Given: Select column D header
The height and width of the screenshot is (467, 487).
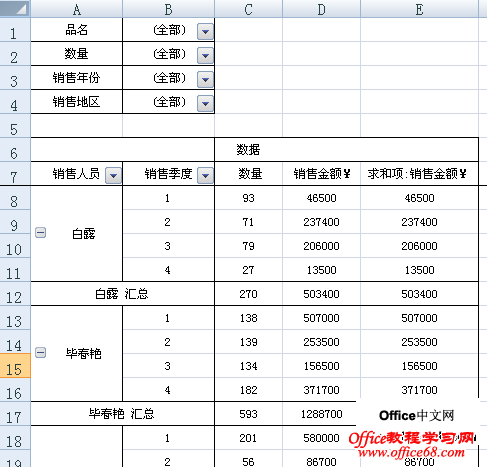Looking at the screenshot, I should 322,9.
